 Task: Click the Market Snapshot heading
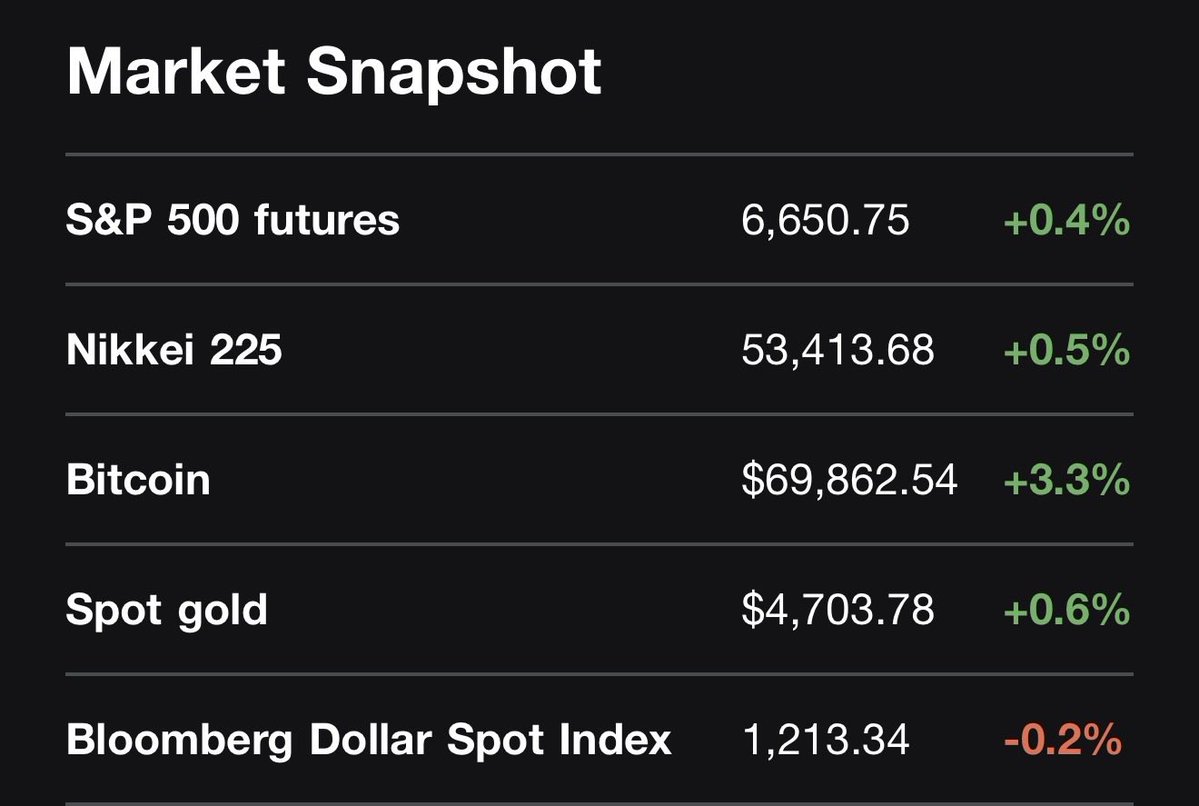pos(334,72)
